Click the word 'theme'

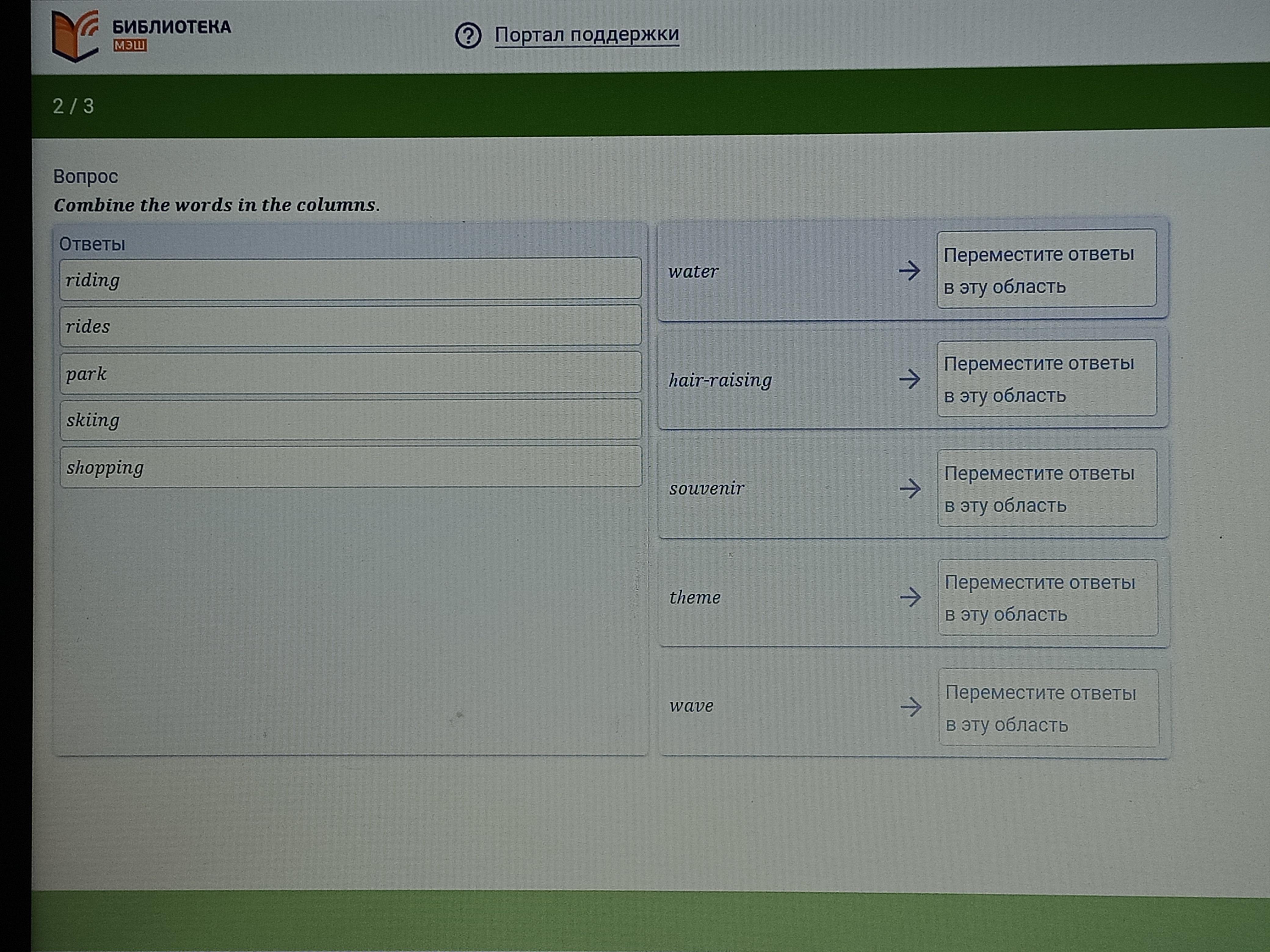tap(695, 597)
